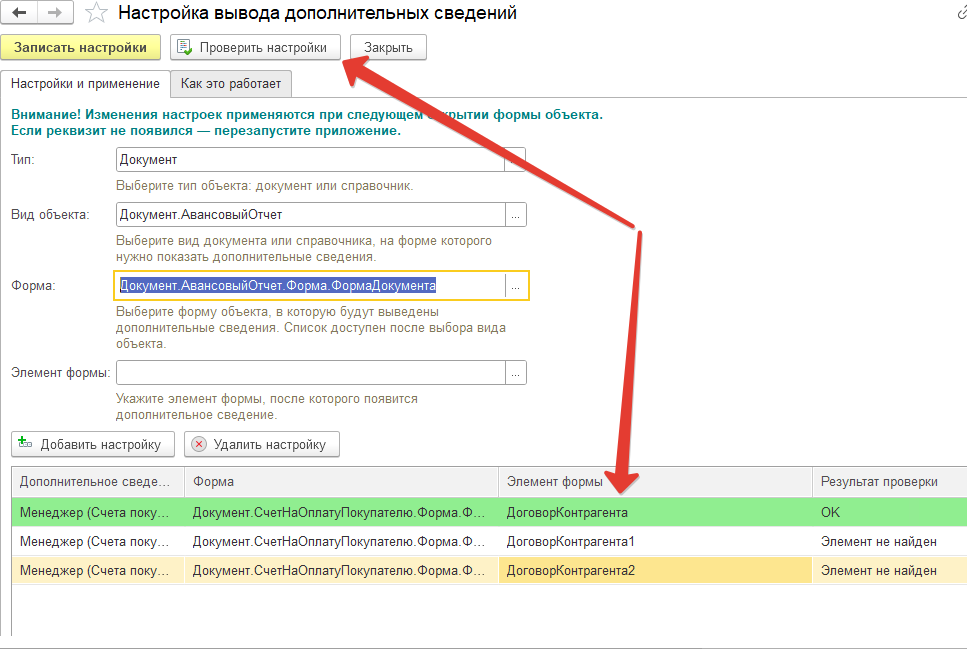This screenshot has height=649, width=967.
Task: Switch to Настройки и применение tab
Action: pos(85,84)
